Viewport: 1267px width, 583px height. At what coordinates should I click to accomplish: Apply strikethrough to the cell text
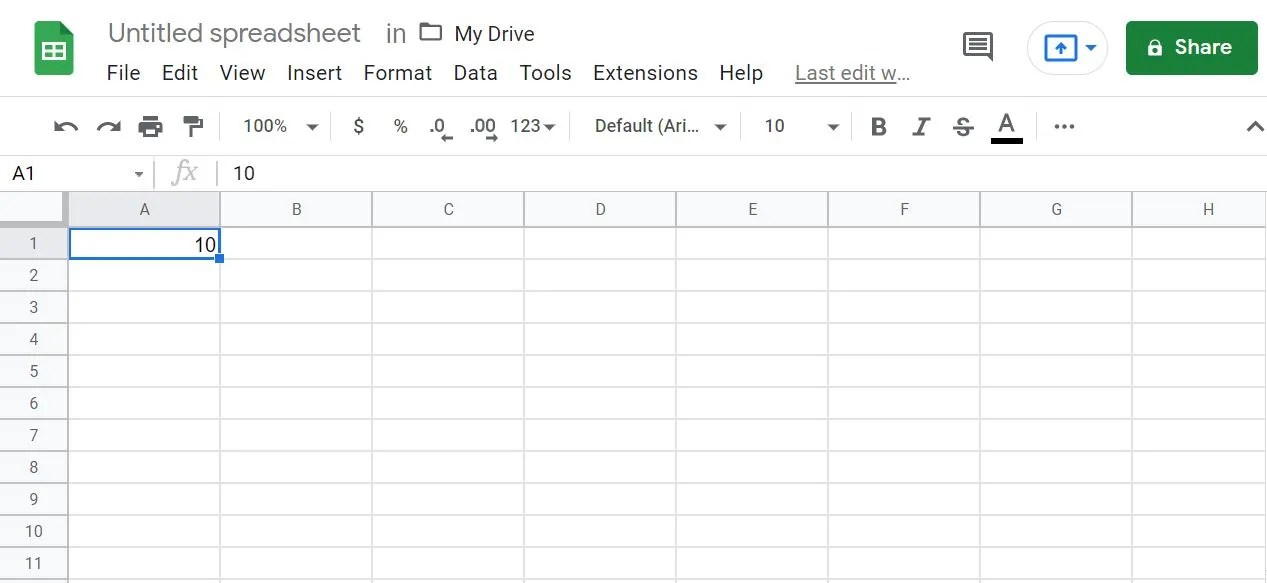962,126
